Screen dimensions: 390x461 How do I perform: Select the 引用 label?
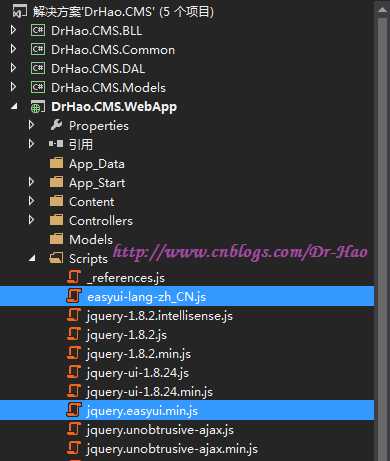click(x=81, y=145)
